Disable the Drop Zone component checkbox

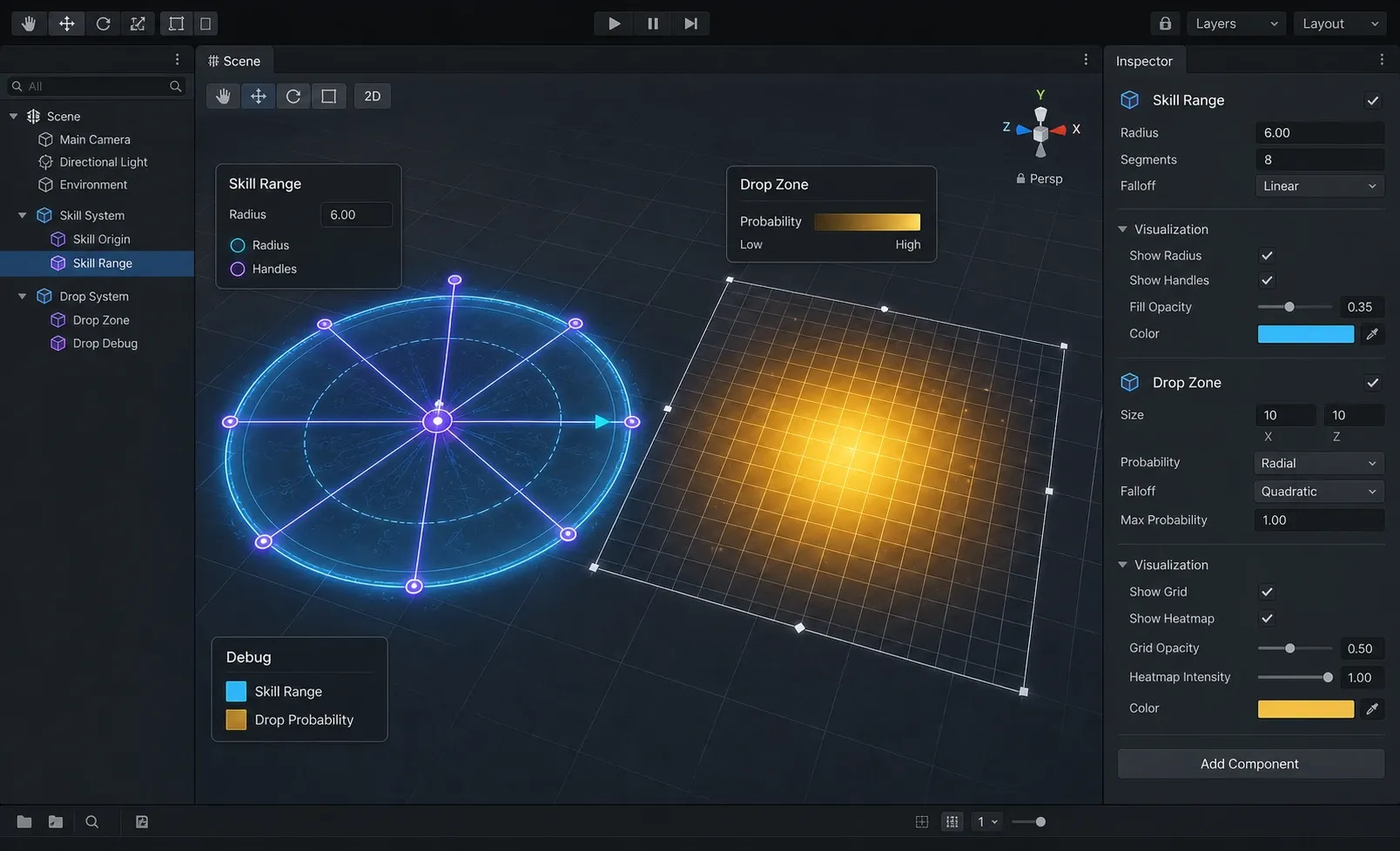(1372, 383)
